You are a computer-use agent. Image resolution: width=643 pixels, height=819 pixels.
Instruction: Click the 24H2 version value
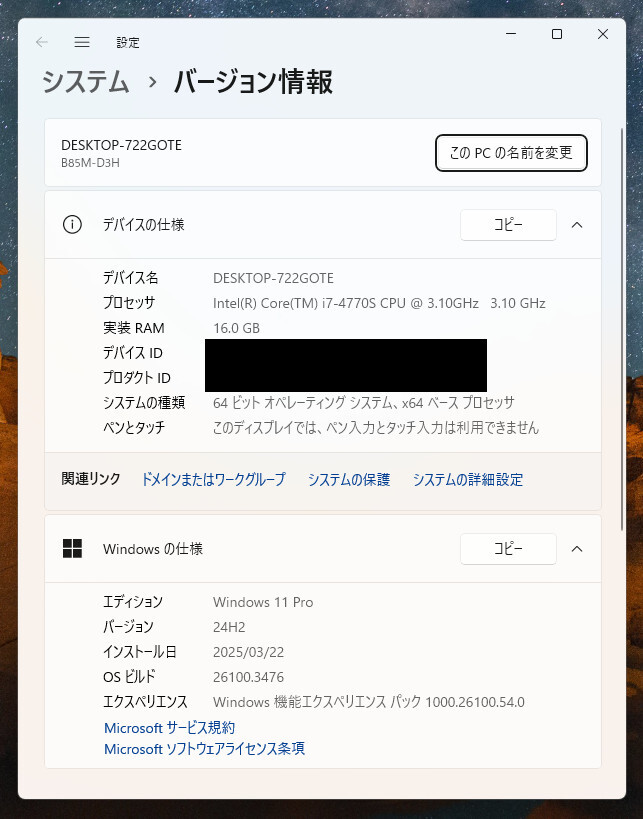tap(229, 627)
